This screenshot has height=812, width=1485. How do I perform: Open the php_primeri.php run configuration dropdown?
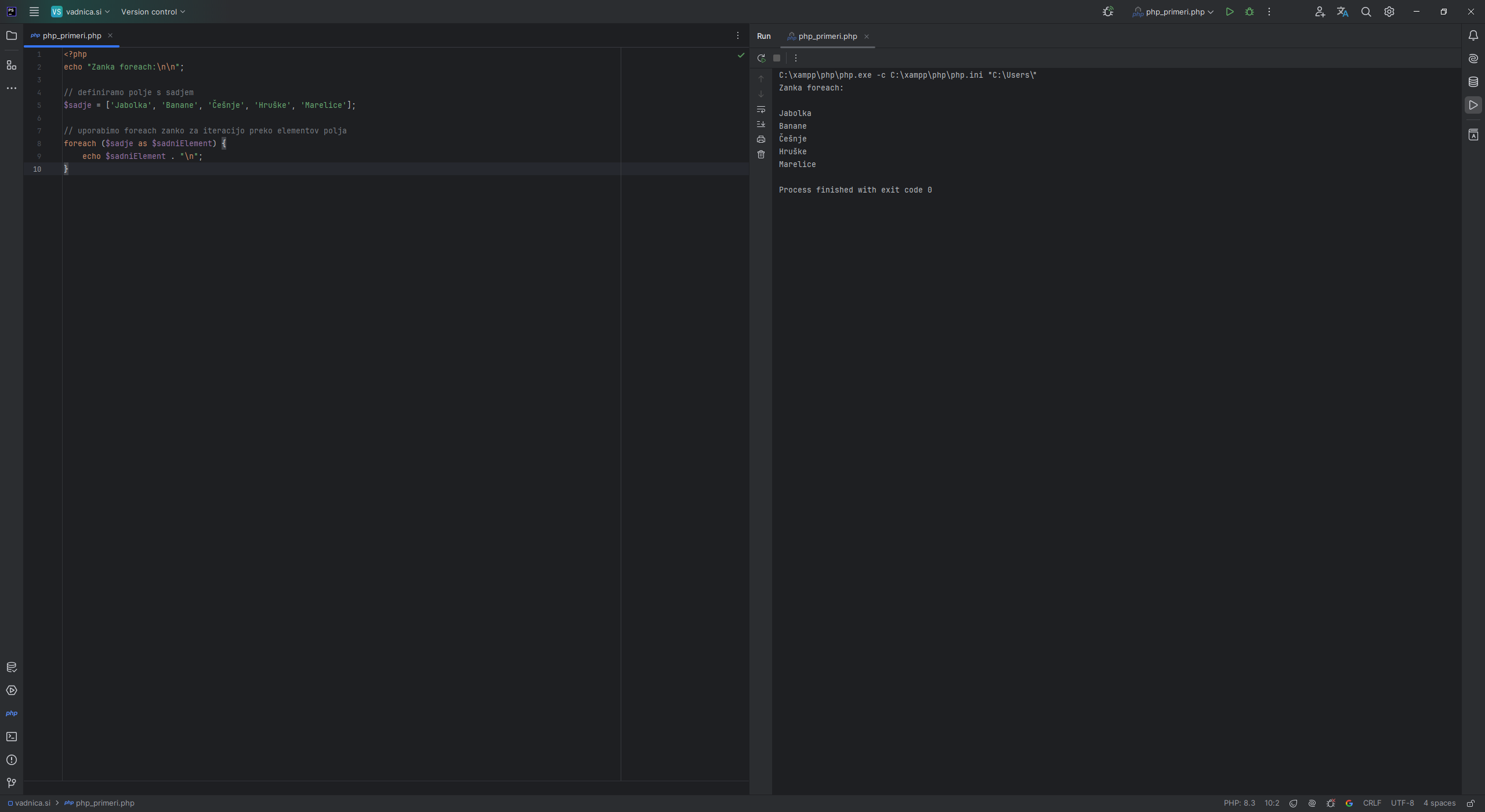pos(1172,12)
